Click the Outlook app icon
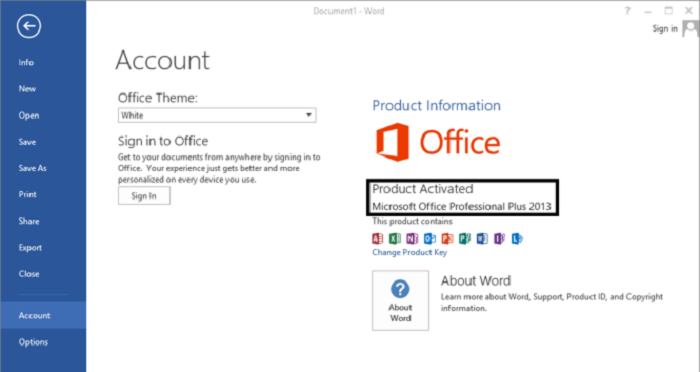Viewport: 700px width, 372px height. (429, 239)
